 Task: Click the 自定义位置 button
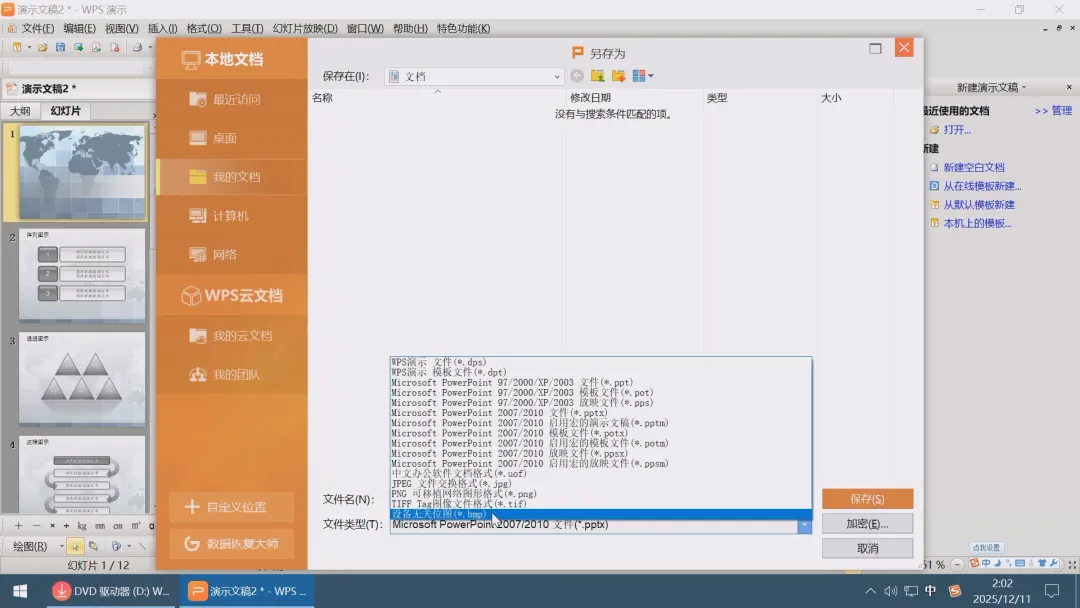[x=231, y=507]
